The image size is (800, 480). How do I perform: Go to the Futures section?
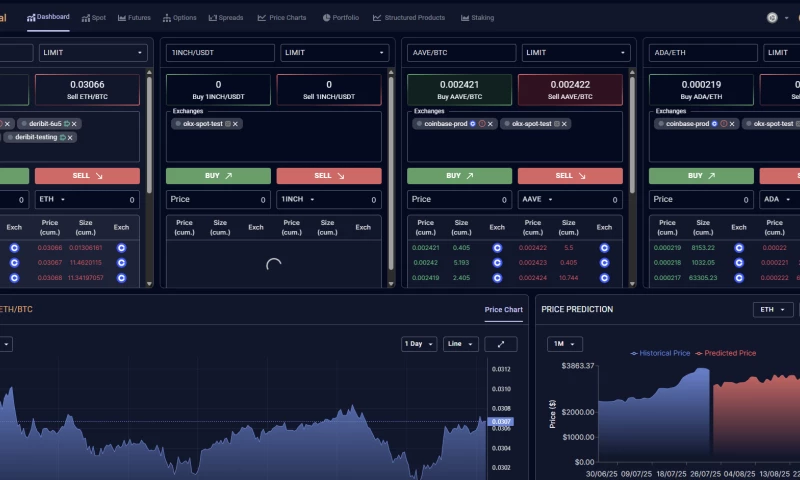click(134, 18)
